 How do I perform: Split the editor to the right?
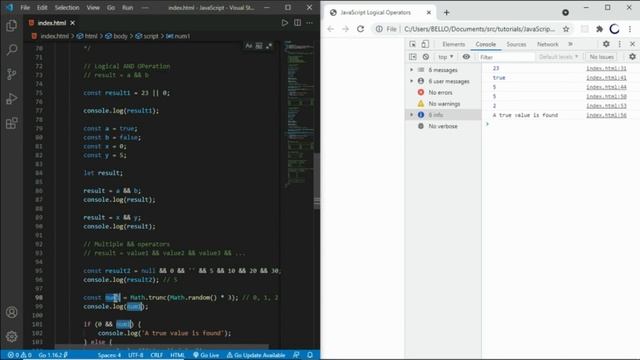point(298,23)
